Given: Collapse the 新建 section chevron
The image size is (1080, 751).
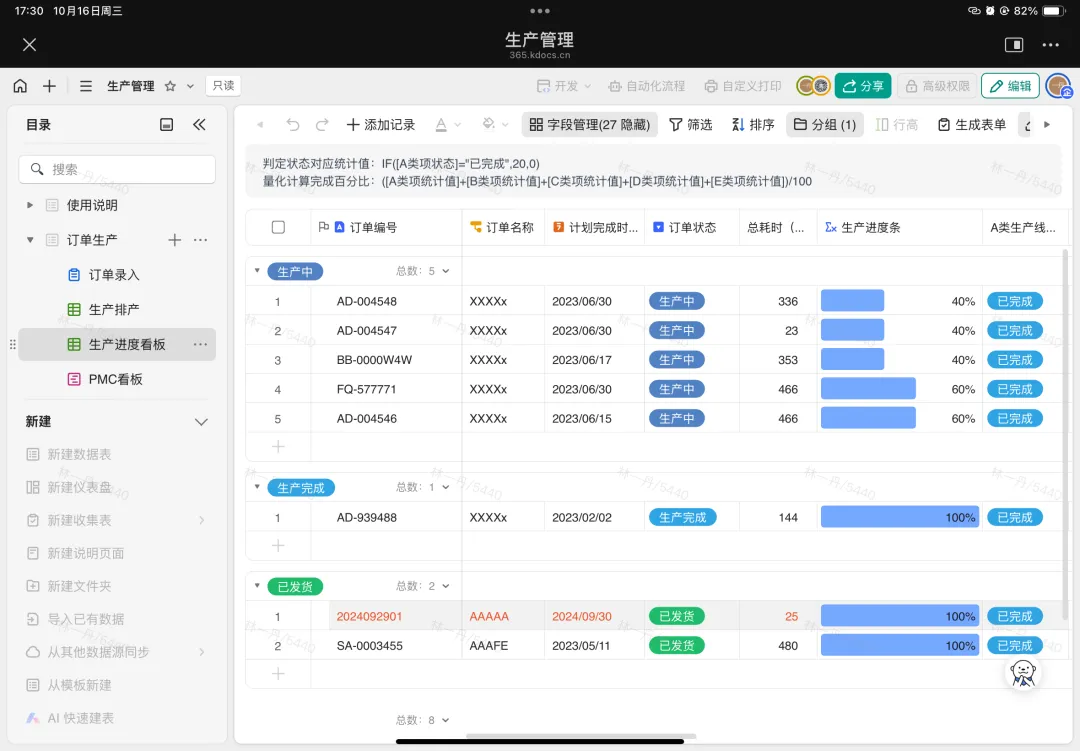Looking at the screenshot, I should click(200, 422).
